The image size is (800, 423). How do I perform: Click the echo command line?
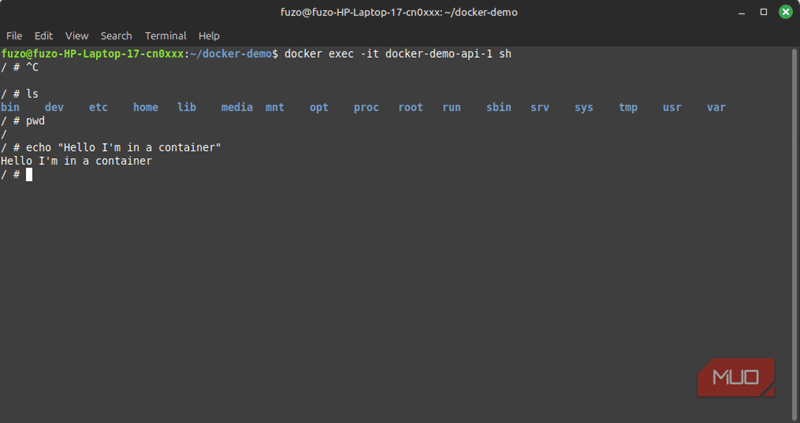pyautogui.click(x=123, y=147)
